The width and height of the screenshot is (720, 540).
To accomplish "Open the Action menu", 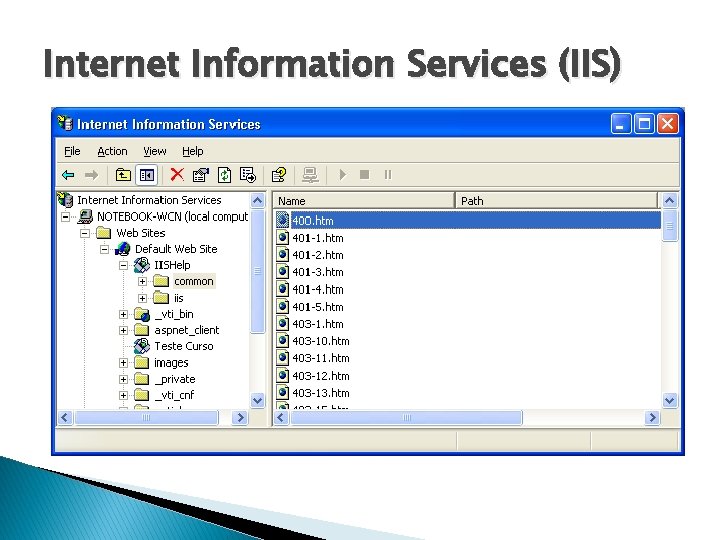I will tap(112, 151).
